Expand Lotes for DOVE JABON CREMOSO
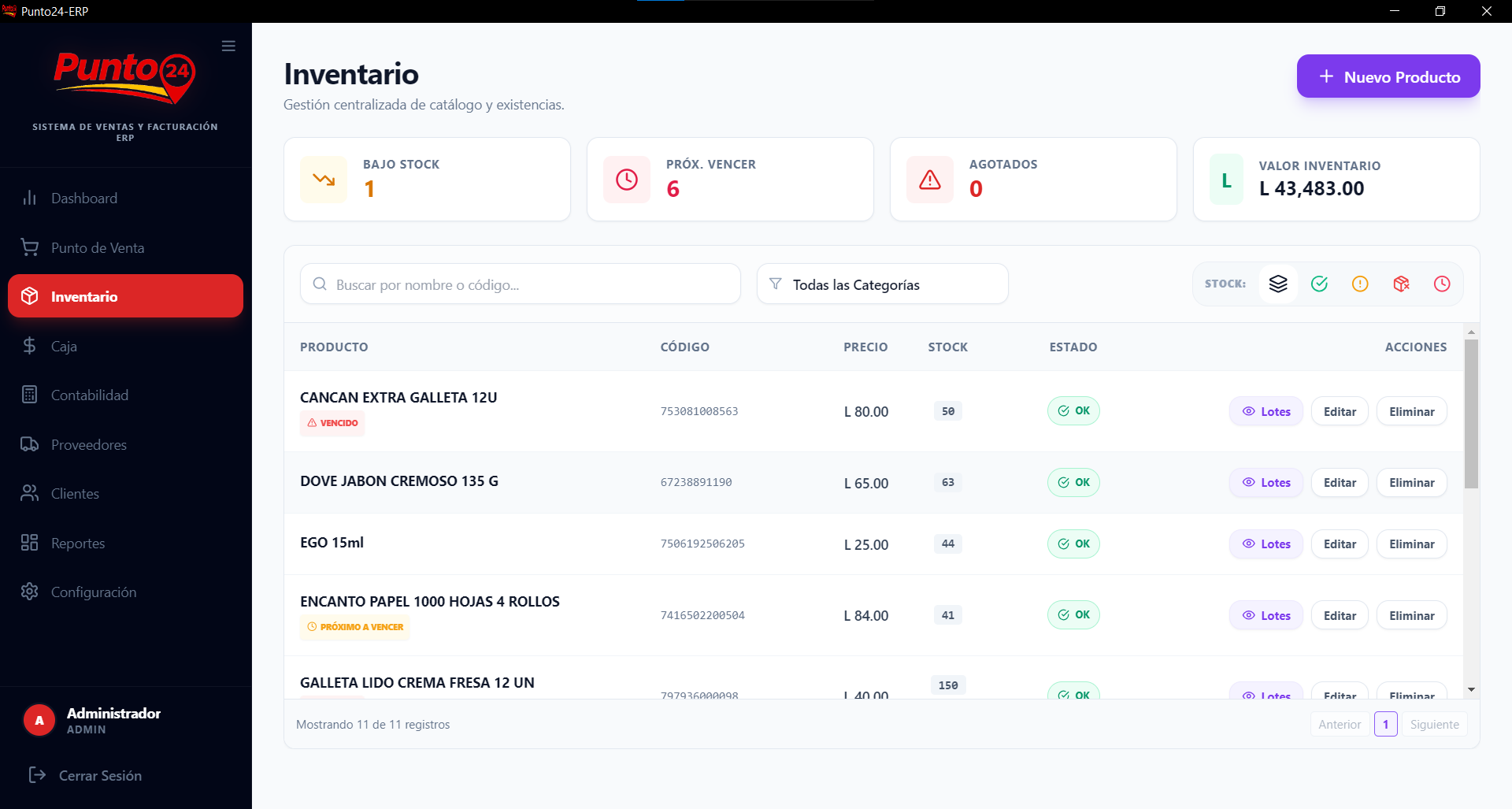 click(x=1265, y=482)
